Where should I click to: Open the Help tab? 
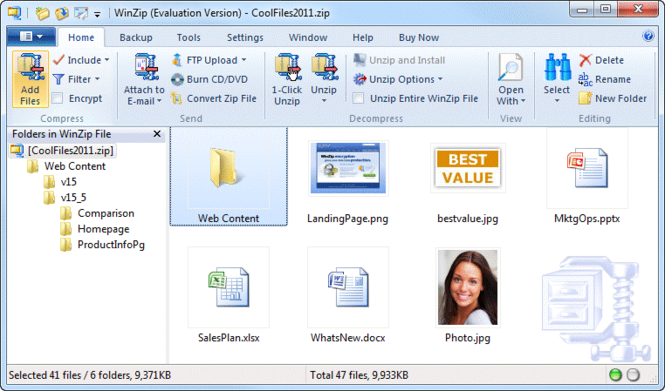[363, 37]
